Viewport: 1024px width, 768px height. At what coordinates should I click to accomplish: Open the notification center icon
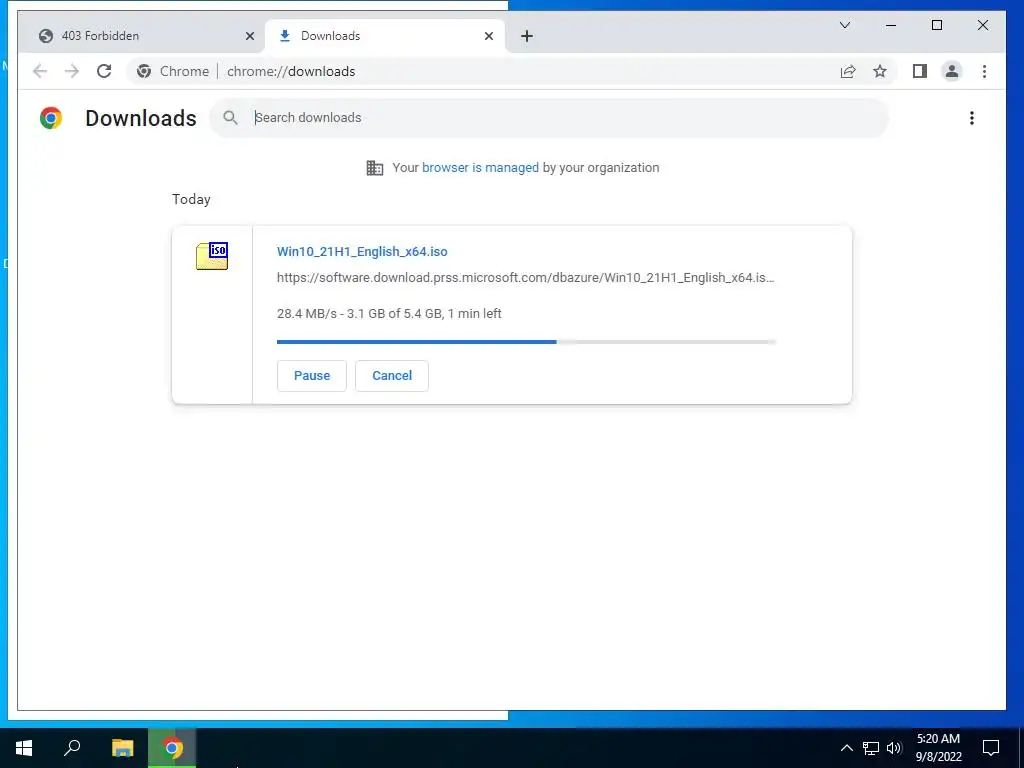tap(991, 748)
